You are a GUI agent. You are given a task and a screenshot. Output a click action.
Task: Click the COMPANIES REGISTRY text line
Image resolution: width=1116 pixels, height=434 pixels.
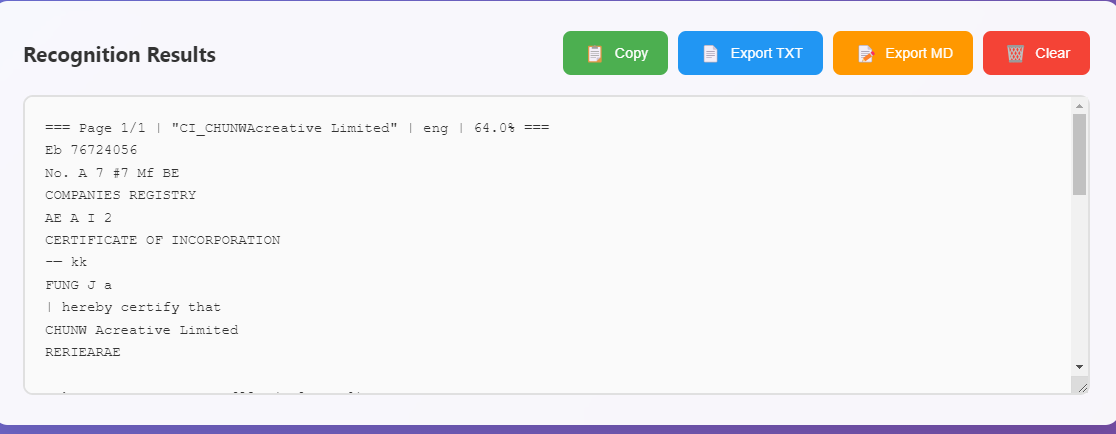click(120, 195)
